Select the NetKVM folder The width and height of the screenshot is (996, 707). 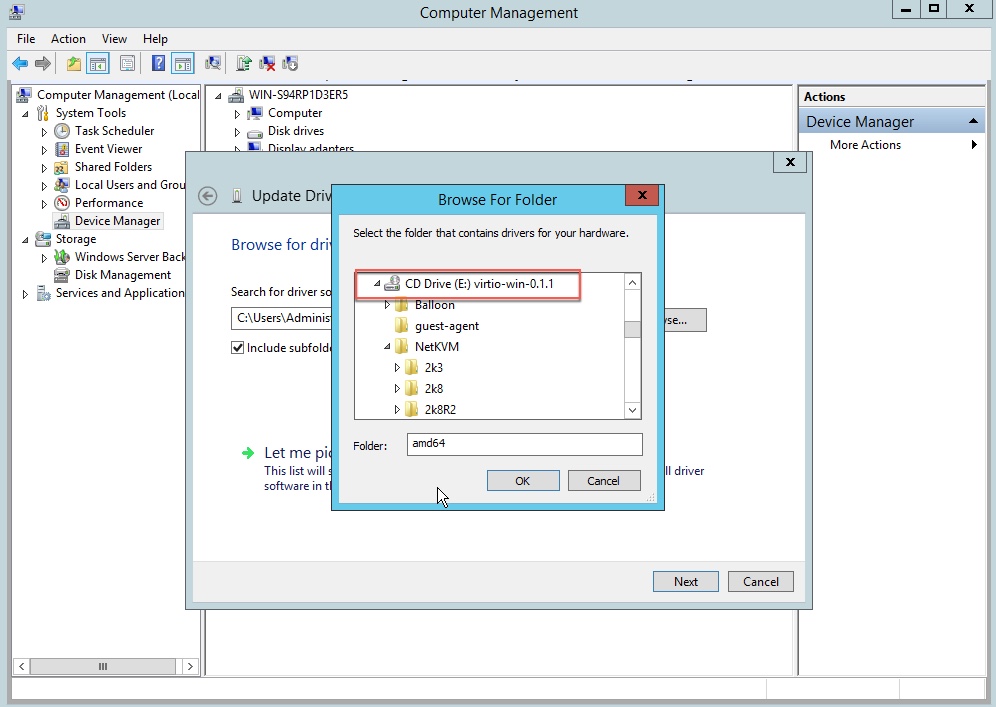(437, 347)
